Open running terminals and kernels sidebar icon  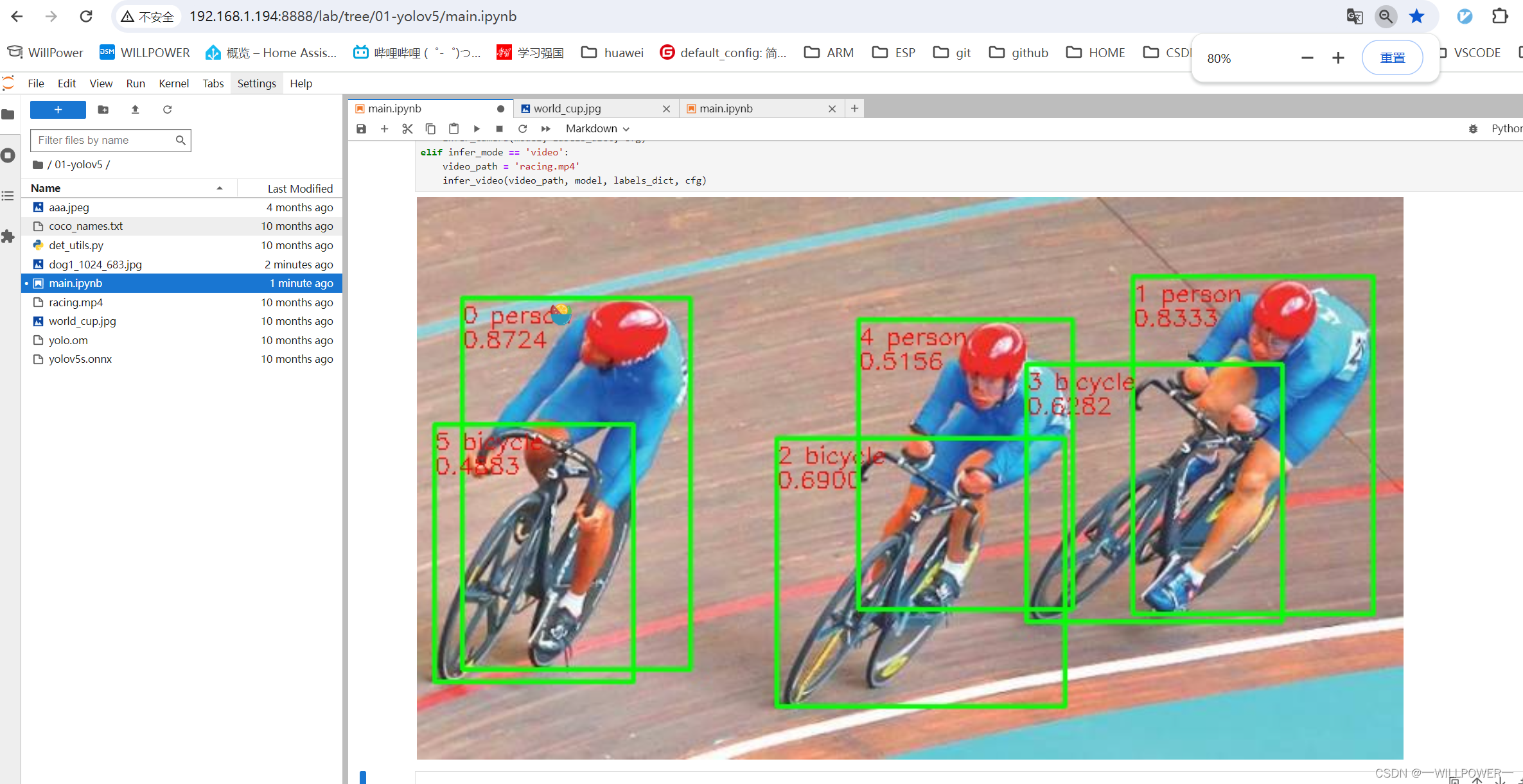coord(8,155)
